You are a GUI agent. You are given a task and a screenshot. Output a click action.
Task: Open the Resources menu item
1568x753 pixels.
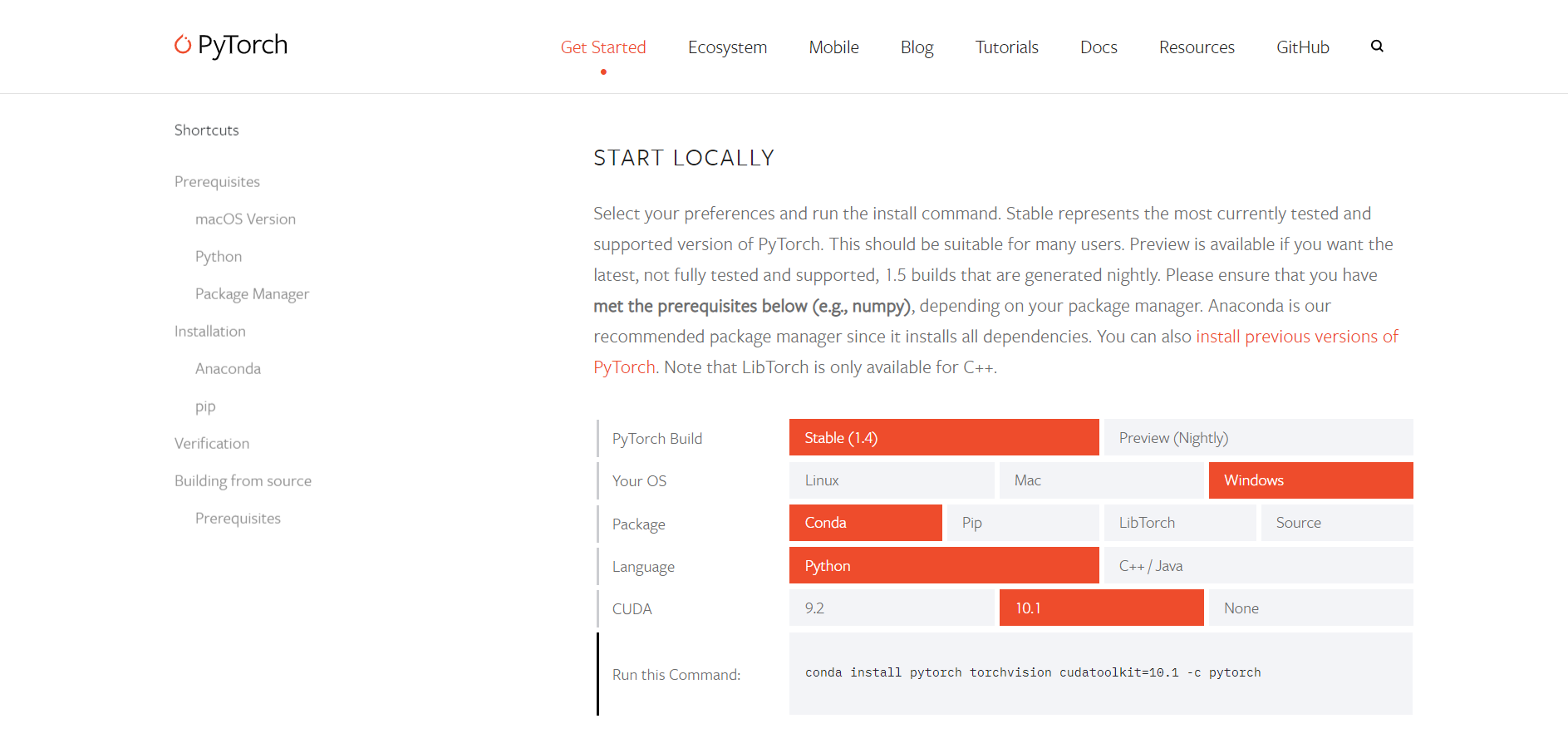coord(1197,47)
